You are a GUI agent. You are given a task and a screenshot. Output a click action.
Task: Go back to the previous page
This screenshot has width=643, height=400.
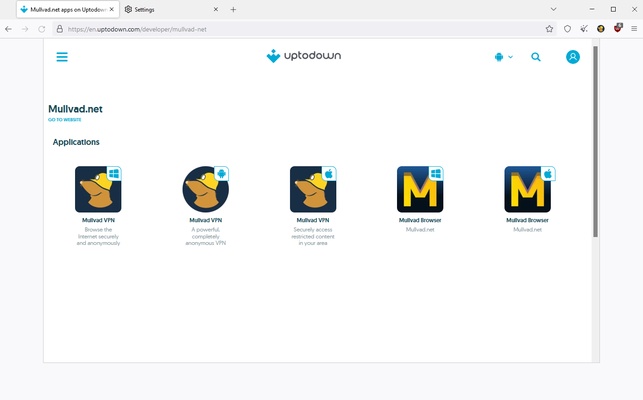pyautogui.click(x=9, y=29)
